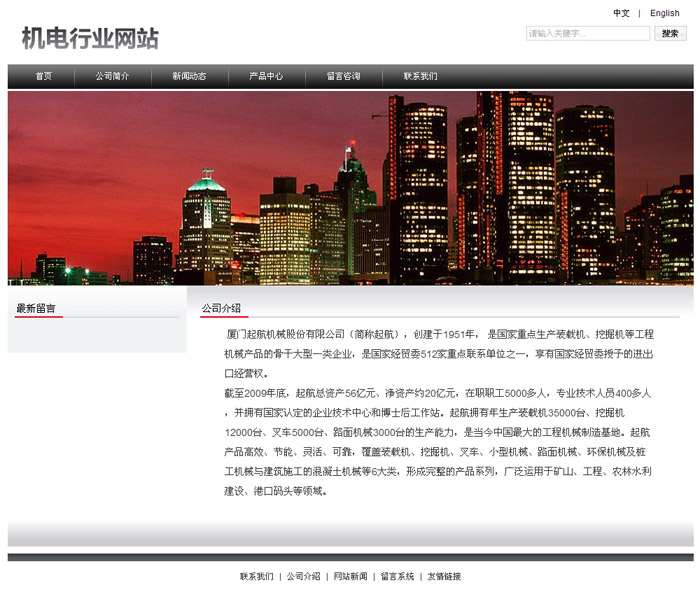Open footer link 联系我们
The width and height of the screenshot is (700, 606).
[257, 577]
